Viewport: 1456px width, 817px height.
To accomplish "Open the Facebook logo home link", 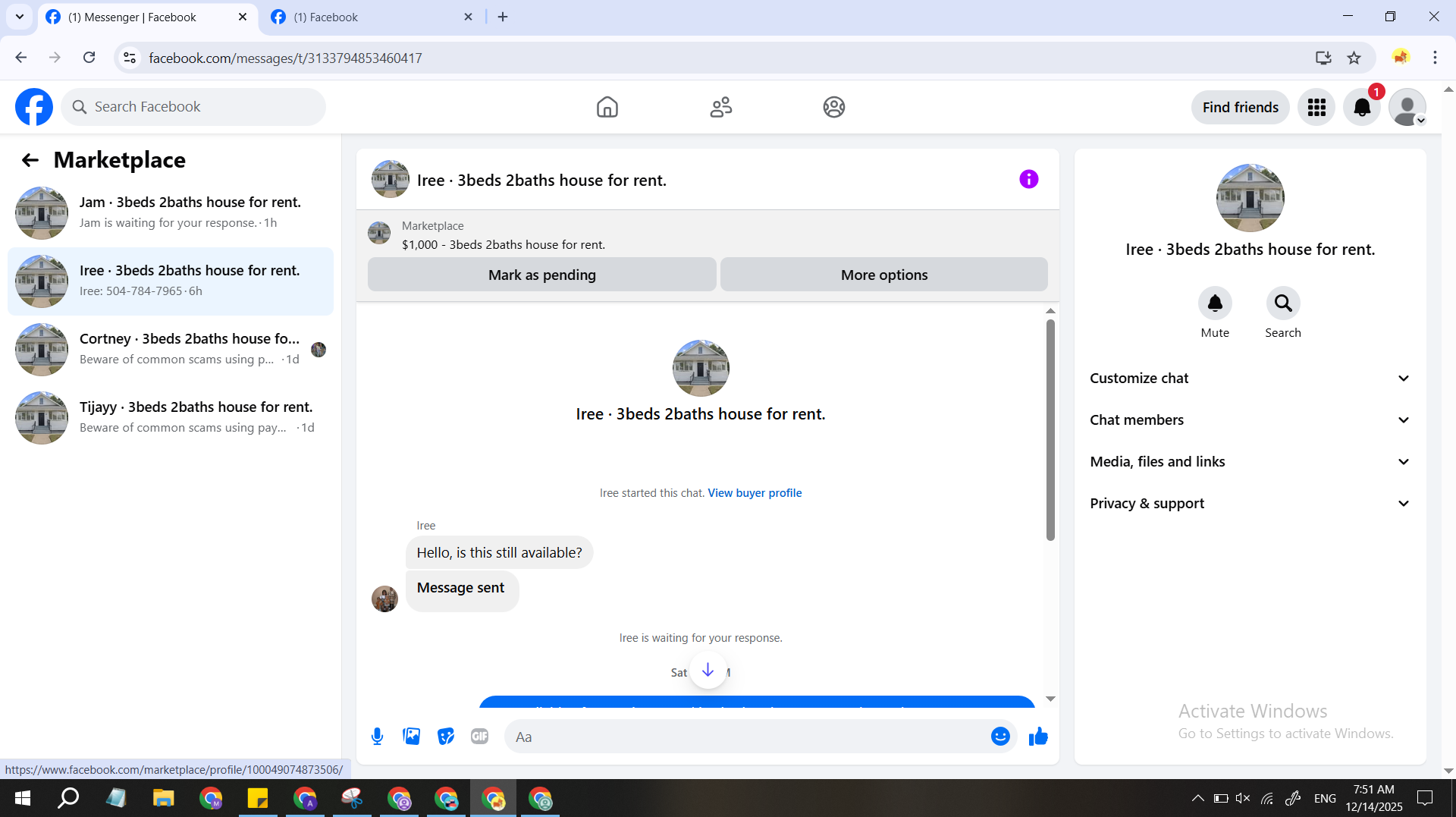I will (x=34, y=107).
